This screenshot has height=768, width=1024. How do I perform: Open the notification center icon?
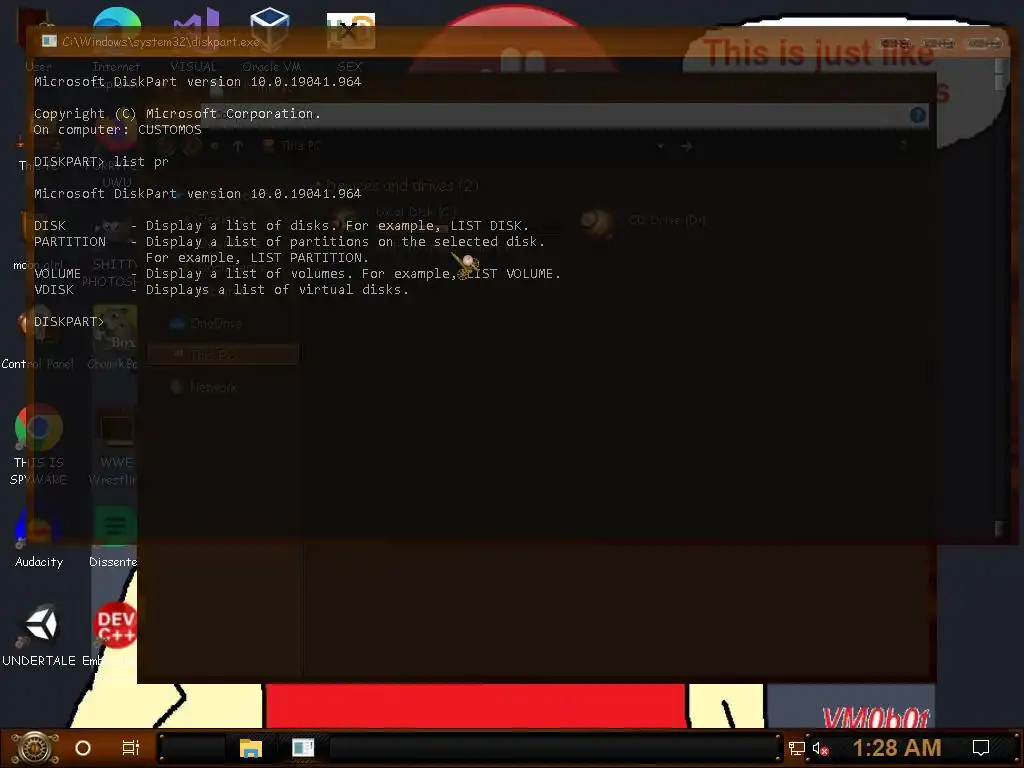click(x=981, y=748)
